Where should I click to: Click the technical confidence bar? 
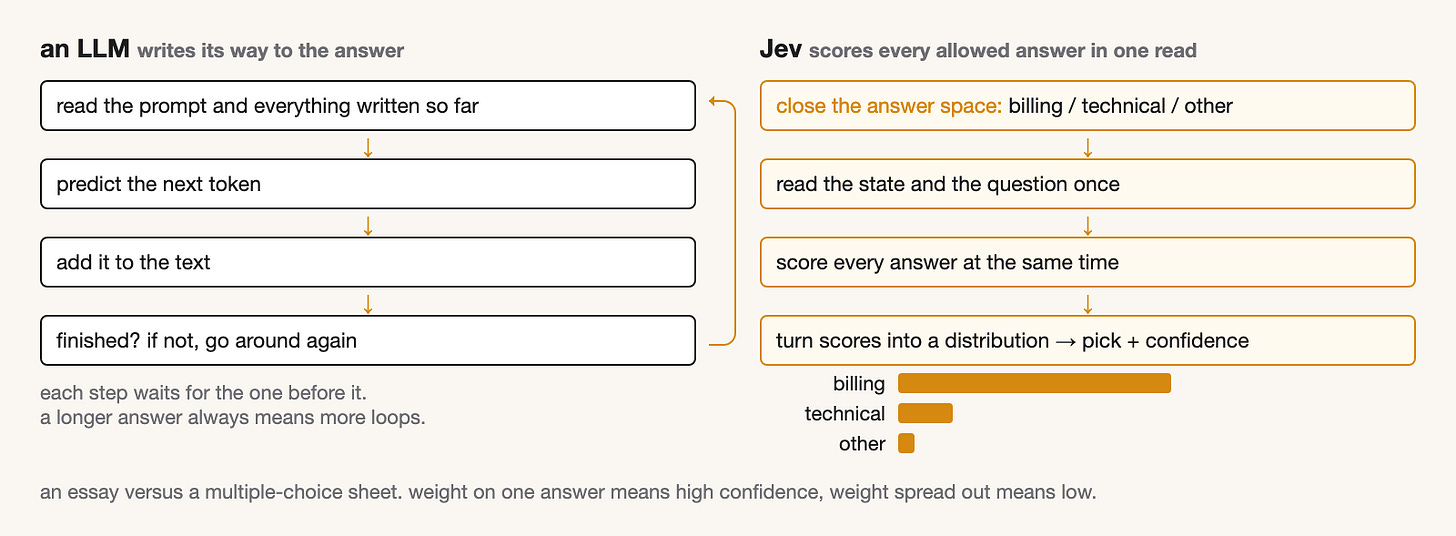tap(925, 413)
